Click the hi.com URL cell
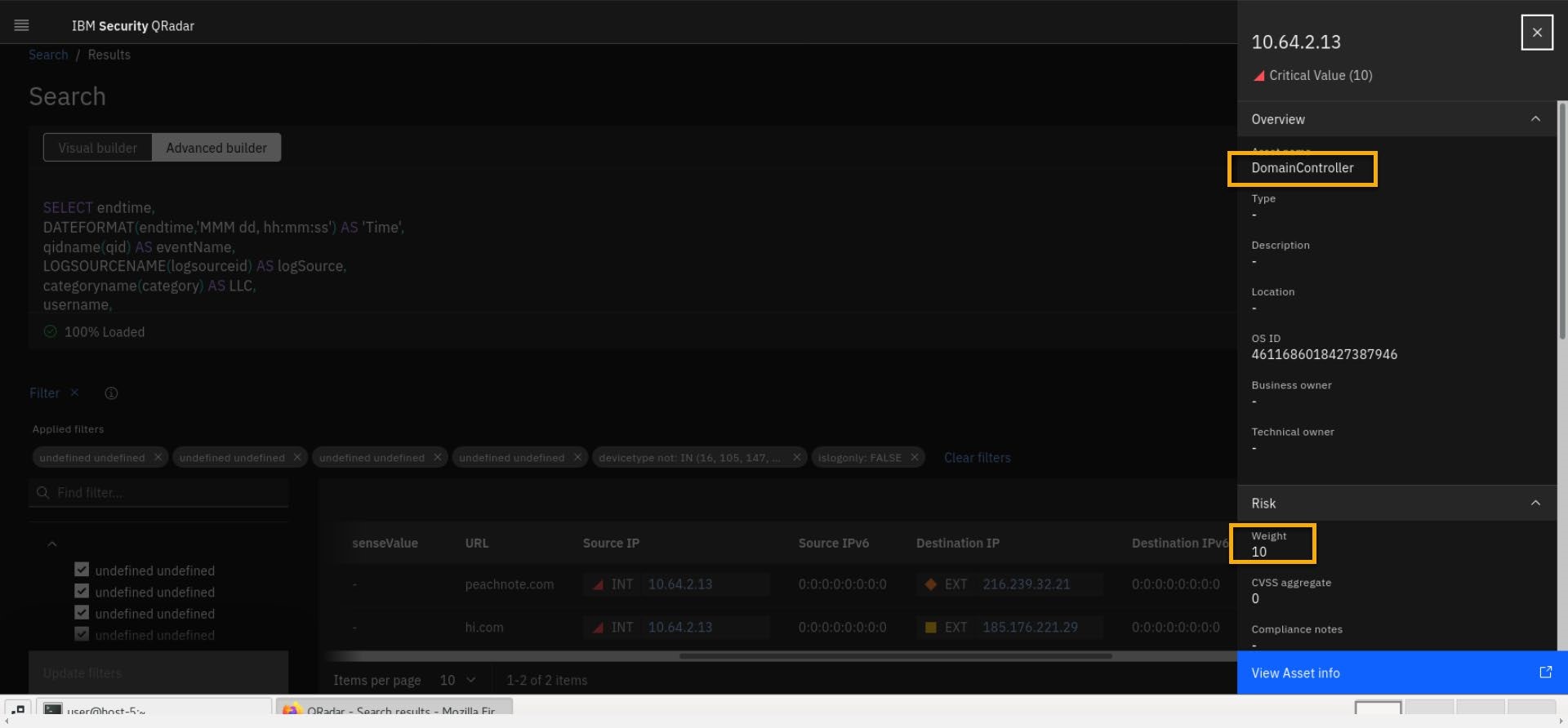This screenshot has width=1568, height=728. (484, 628)
